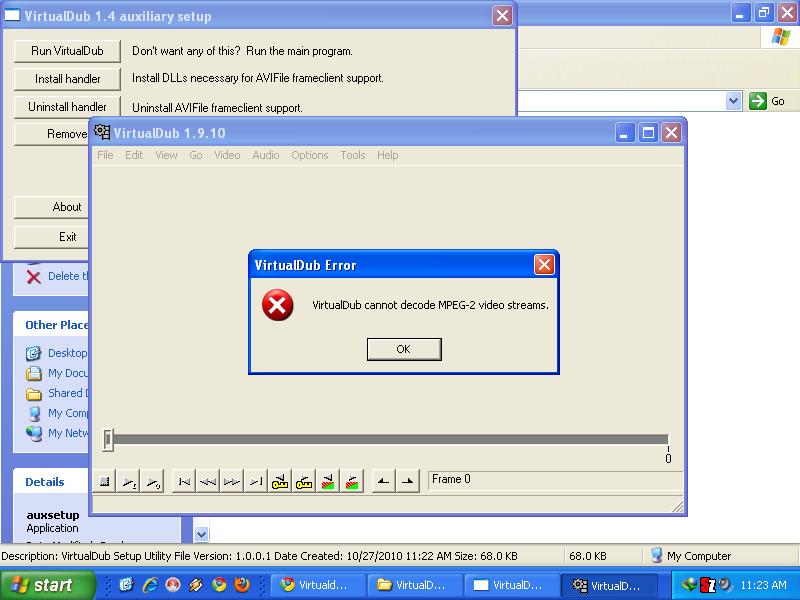Click the Stop button in VirtualDub toolbar

[105, 481]
